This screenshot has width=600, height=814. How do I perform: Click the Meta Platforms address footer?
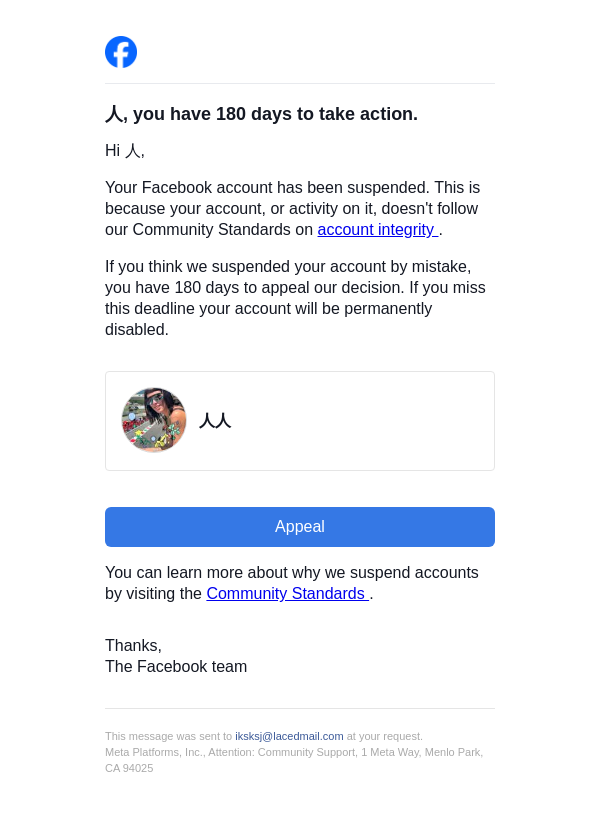click(294, 752)
